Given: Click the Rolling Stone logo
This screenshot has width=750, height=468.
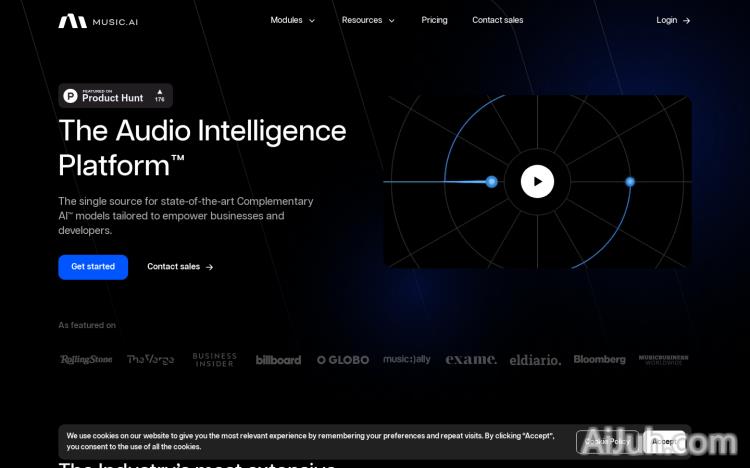Looking at the screenshot, I should 86,359.
